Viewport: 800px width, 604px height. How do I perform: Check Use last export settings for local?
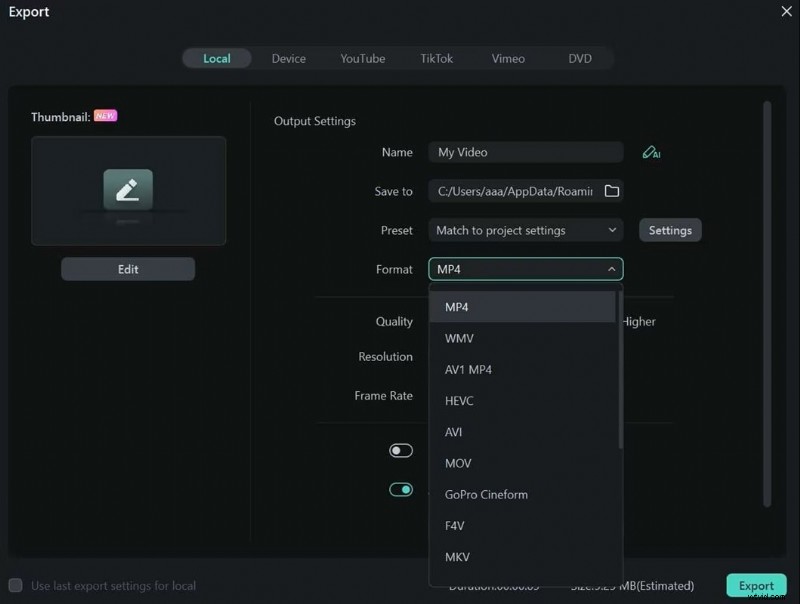click(16, 586)
